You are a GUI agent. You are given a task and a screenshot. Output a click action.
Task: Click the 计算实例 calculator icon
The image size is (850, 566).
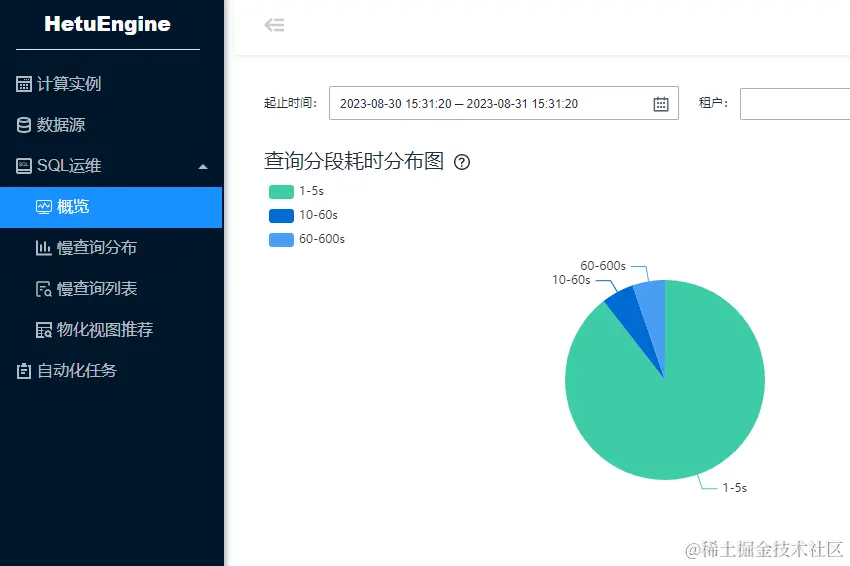tap(24, 84)
